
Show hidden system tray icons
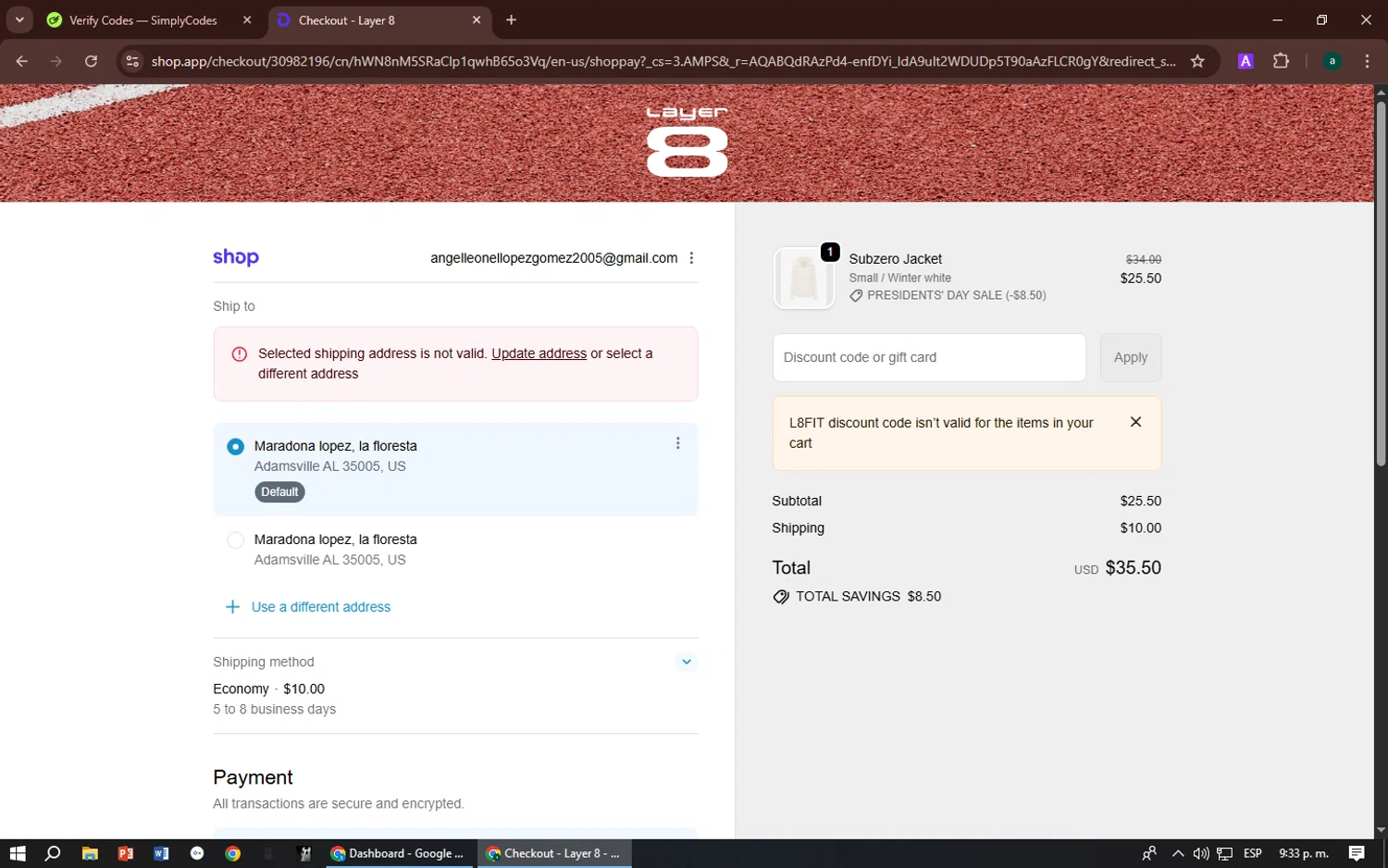1177,853
